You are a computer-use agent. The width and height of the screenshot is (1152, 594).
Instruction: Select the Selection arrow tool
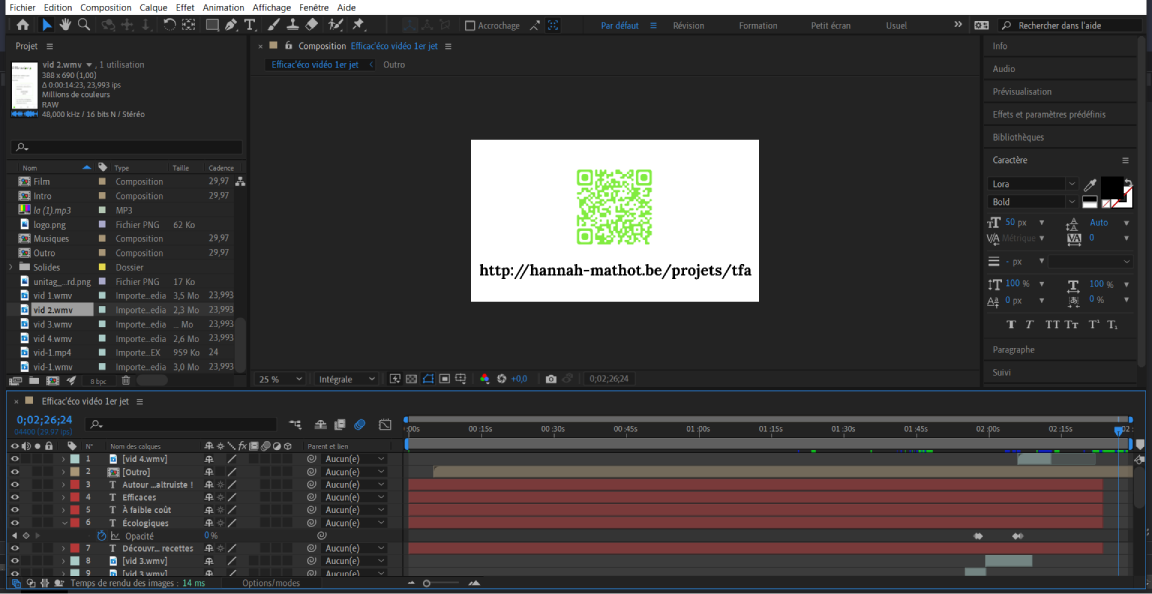pyautogui.click(x=47, y=25)
